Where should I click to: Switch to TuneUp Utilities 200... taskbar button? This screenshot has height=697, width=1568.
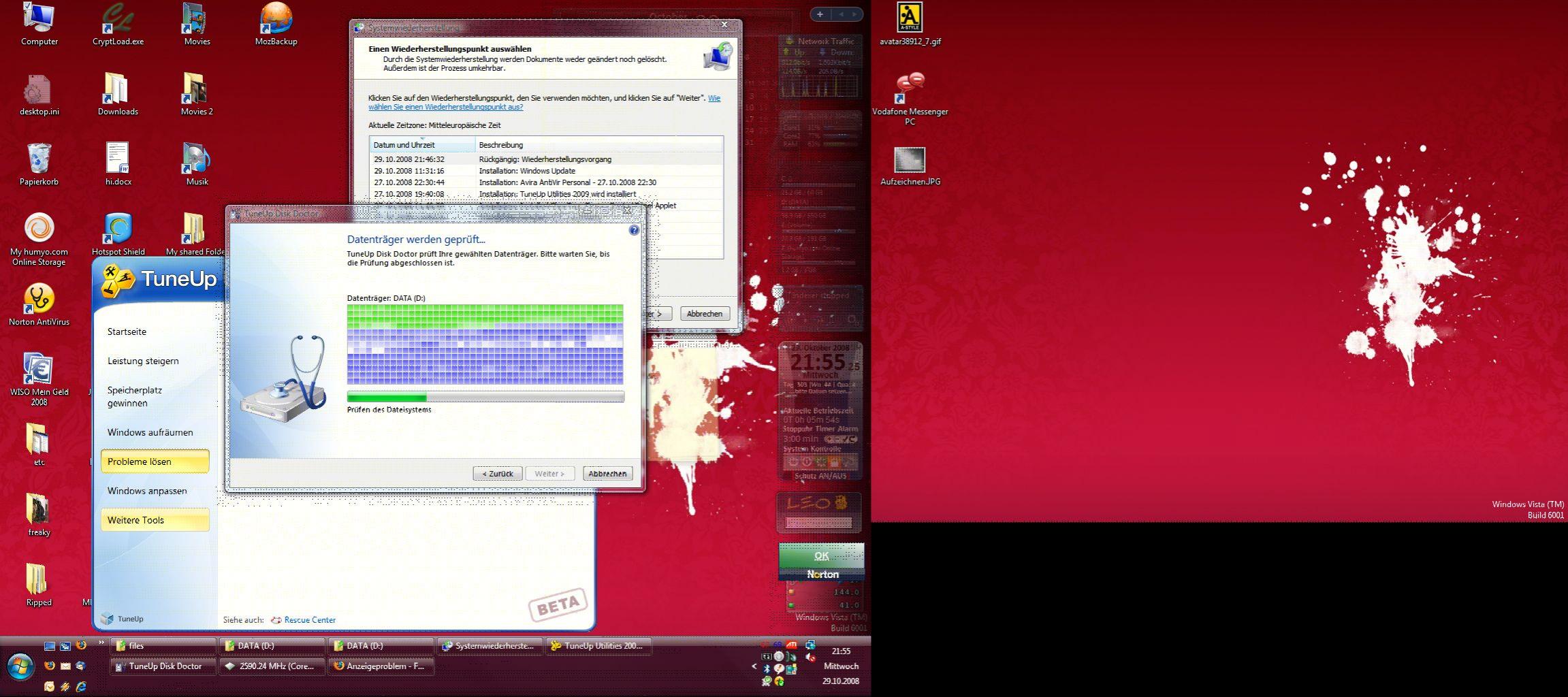point(598,645)
